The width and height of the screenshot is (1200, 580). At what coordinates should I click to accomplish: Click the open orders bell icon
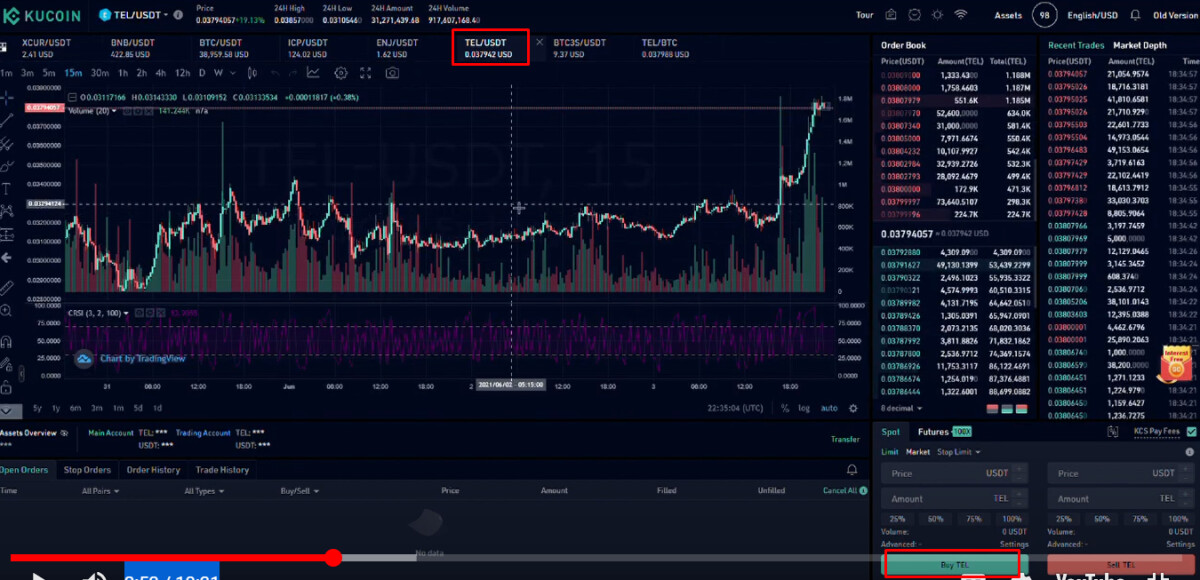click(852, 469)
